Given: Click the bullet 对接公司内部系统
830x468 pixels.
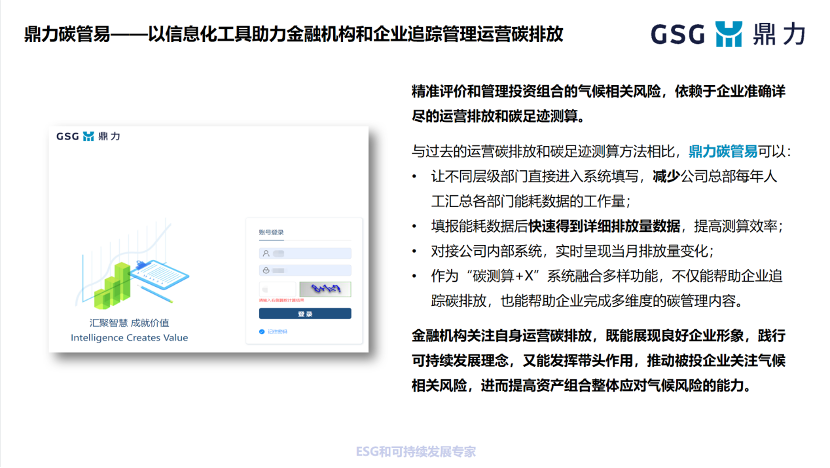Looking at the screenshot, I should [572, 251].
